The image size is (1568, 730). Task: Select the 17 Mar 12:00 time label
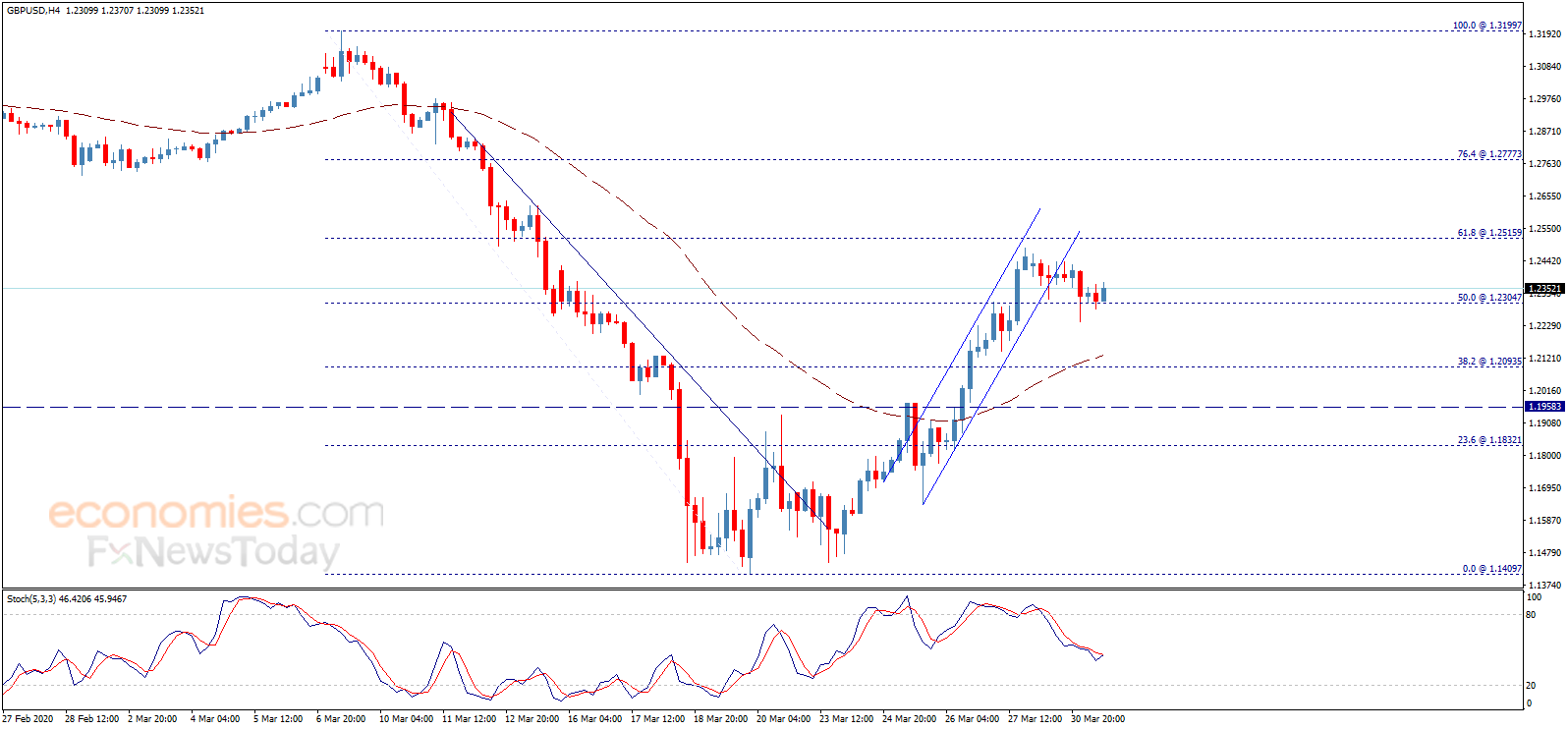click(657, 719)
